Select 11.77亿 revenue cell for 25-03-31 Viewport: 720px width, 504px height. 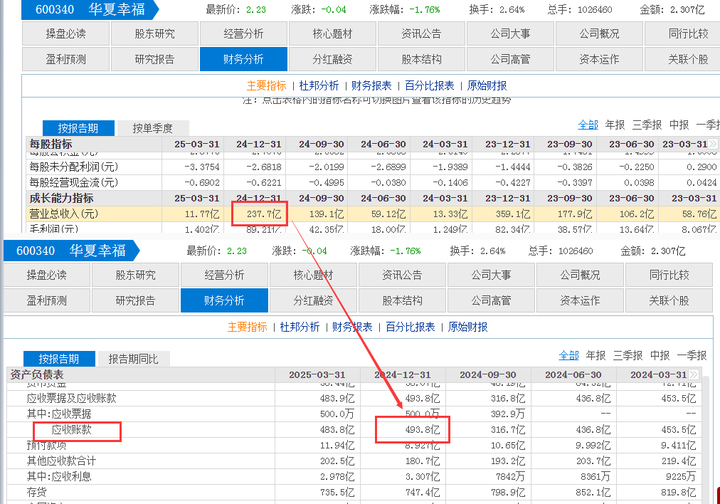(202, 214)
